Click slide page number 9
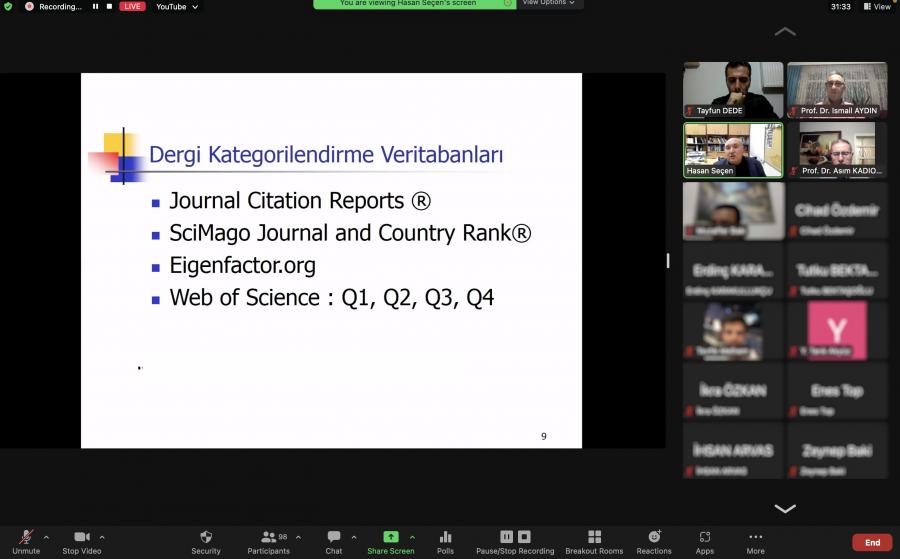This screenshot has height=559, width=900. (x=544, y=436)
